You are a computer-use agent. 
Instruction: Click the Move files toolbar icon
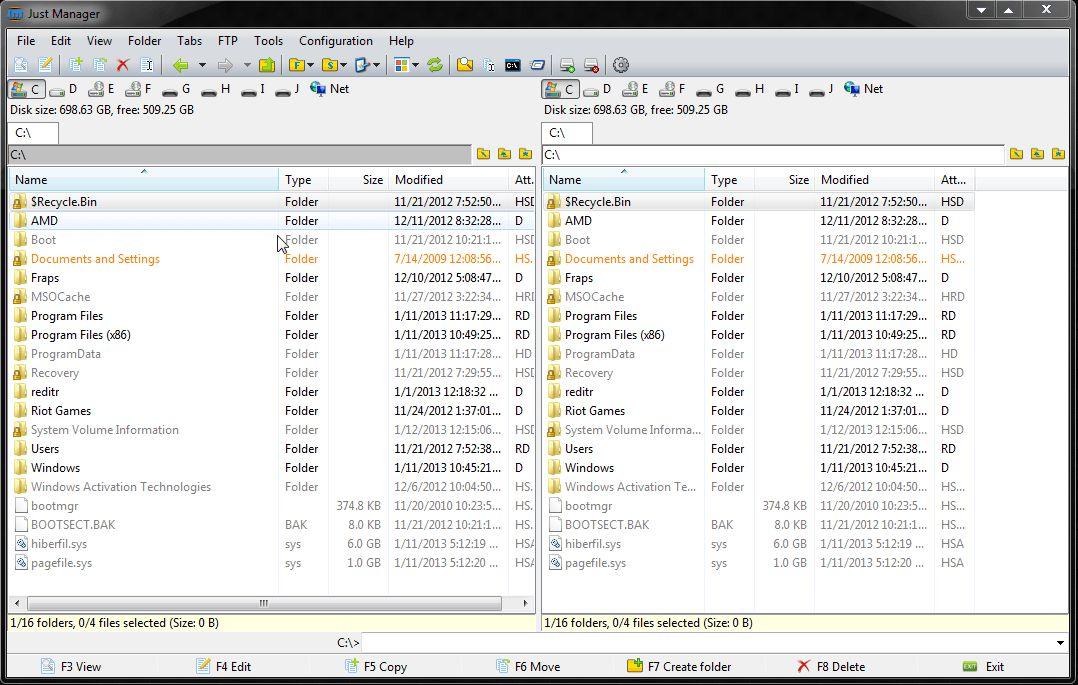point(100,65)
